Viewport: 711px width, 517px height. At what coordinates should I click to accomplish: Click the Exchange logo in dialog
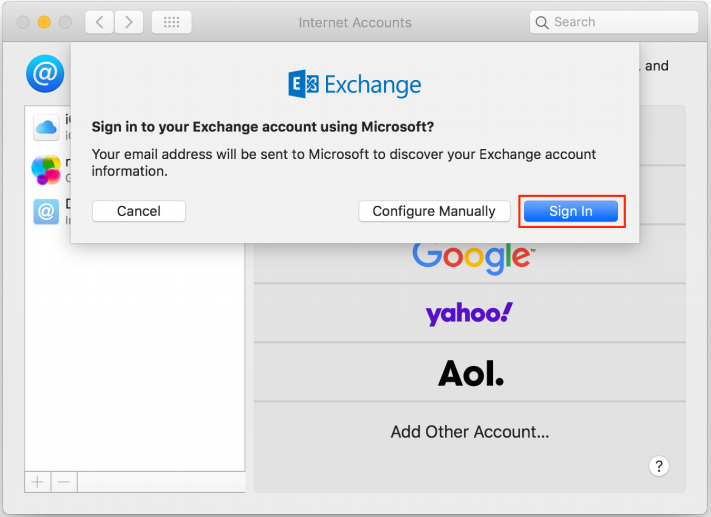click(x=355, y=84)
